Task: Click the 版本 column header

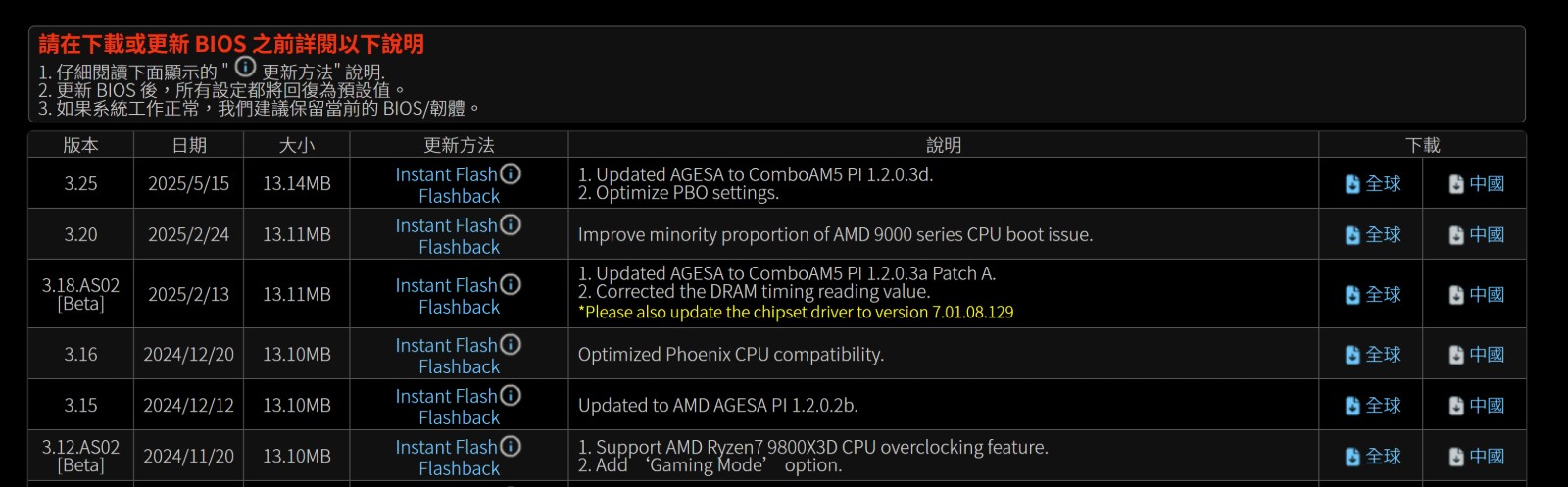Action: (80, 145)
